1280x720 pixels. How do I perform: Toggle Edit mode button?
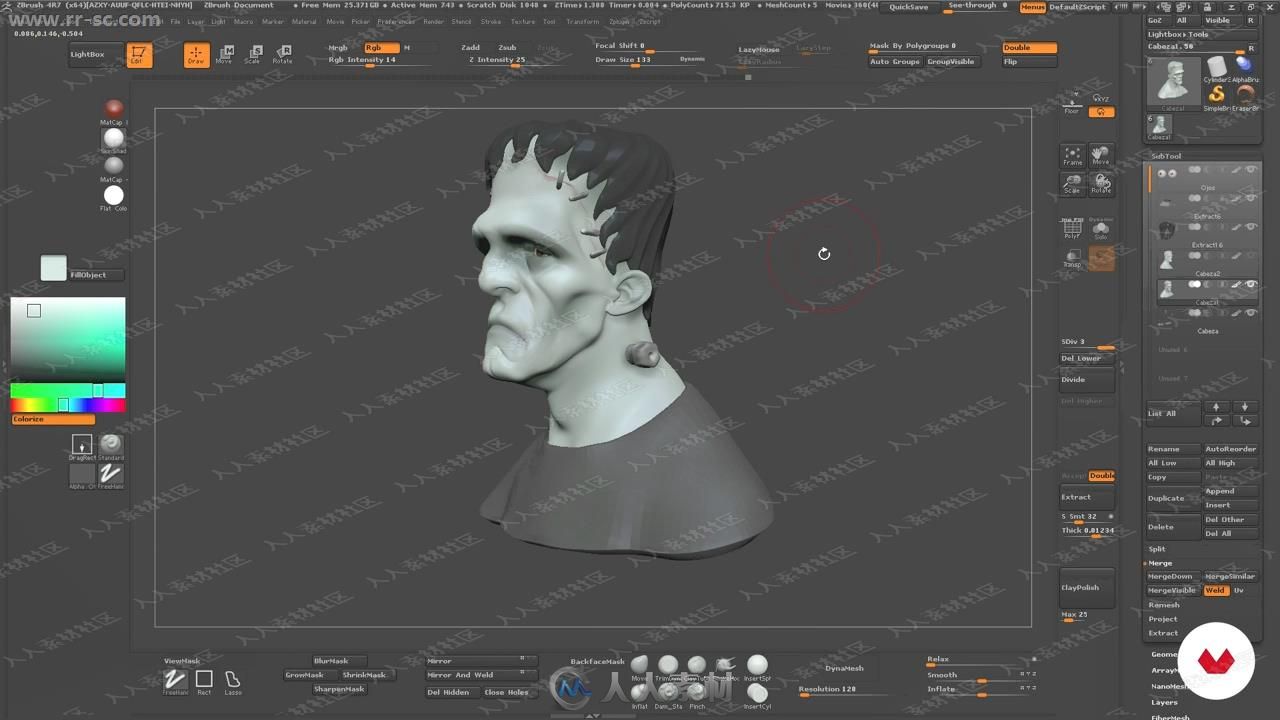click(139, 56)
